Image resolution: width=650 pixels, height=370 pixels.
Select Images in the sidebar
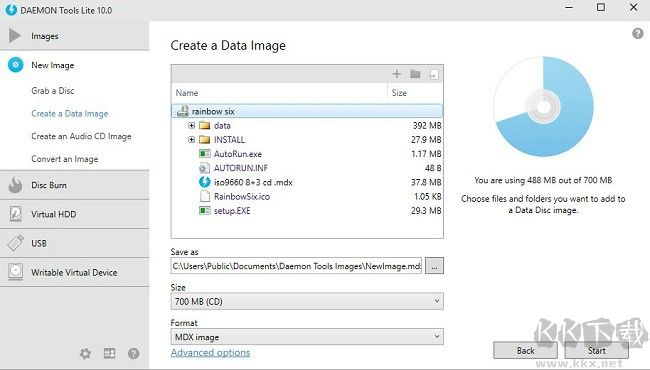tap(75, 36)
